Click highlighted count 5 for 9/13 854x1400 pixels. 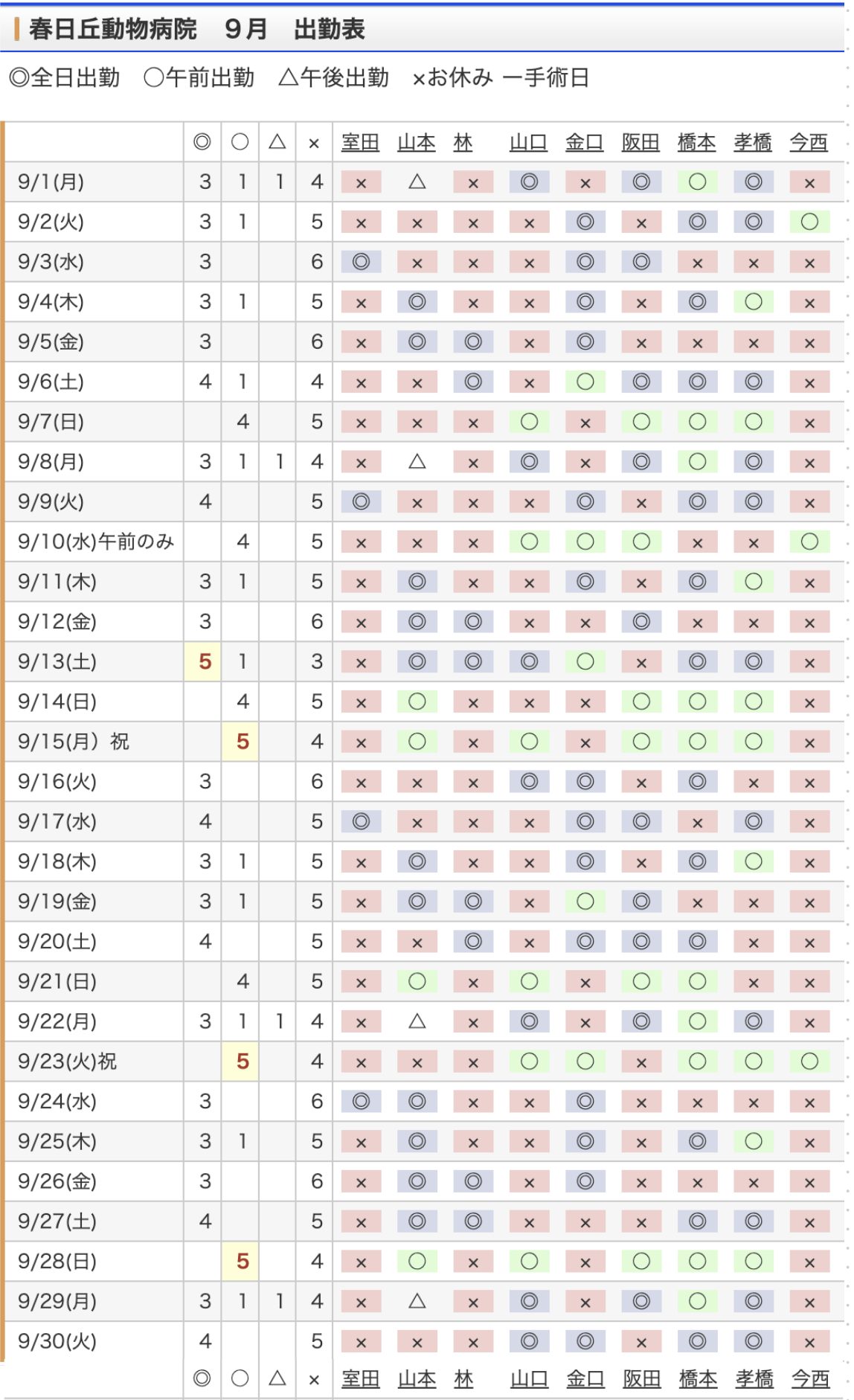coord(203,661)
